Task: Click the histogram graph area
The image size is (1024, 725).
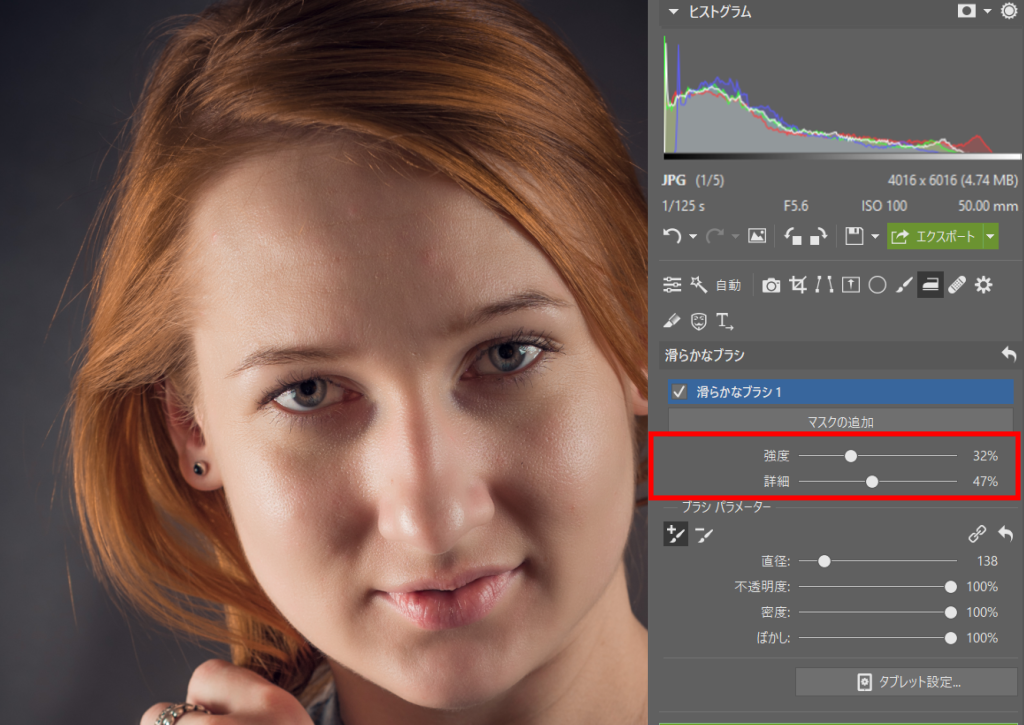Action: [842, 95]
